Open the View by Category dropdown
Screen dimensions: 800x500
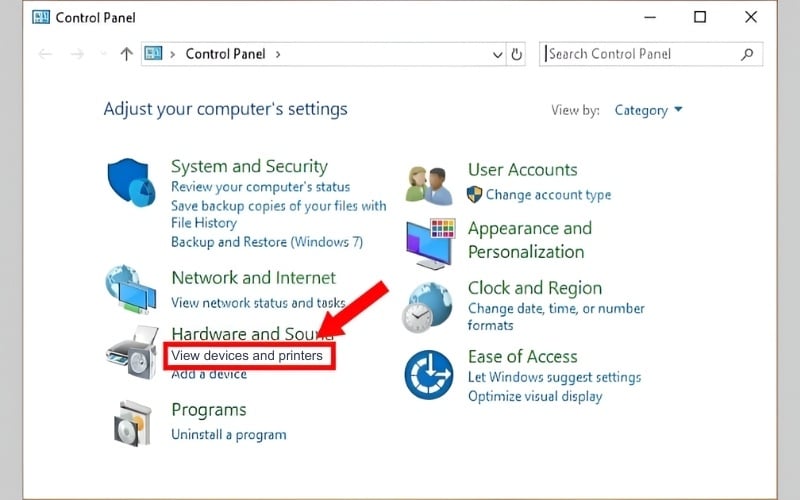point(648,110)
